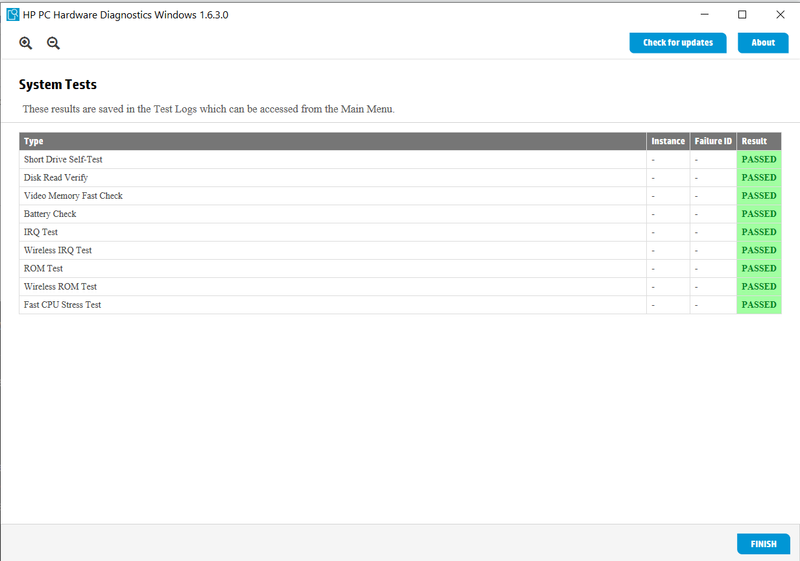Image resolution: width=800 pixels, height=561 pixels.
Task: Click PASSED result for Short Drive Self-Test
Action: point(759,160)
